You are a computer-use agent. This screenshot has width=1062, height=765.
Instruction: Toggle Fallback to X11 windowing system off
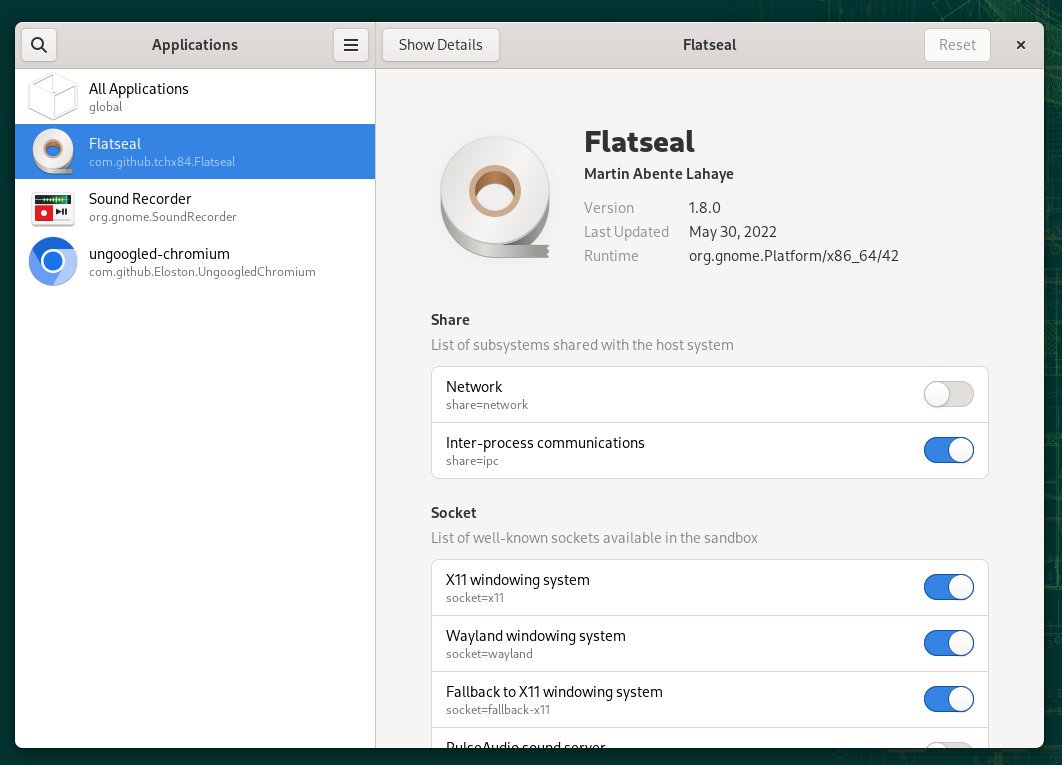[x=948, y=699]
